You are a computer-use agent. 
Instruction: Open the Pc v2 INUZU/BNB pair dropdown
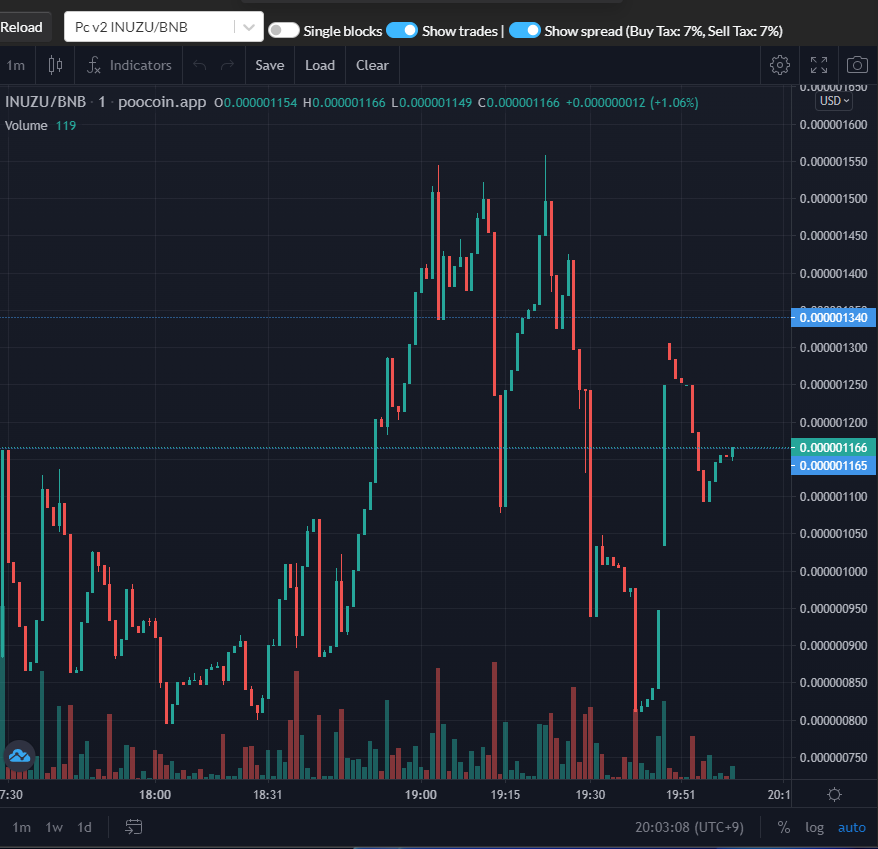click(164, 27)
